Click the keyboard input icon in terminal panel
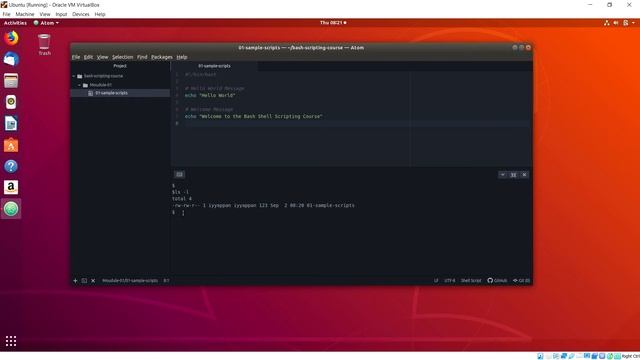 pos(179,175)
